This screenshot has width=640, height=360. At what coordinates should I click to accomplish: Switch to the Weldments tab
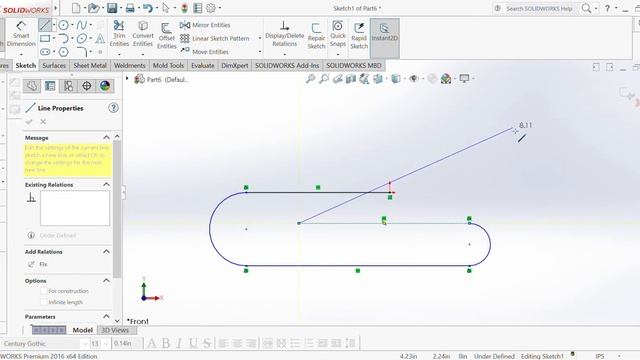pos(129,65)
